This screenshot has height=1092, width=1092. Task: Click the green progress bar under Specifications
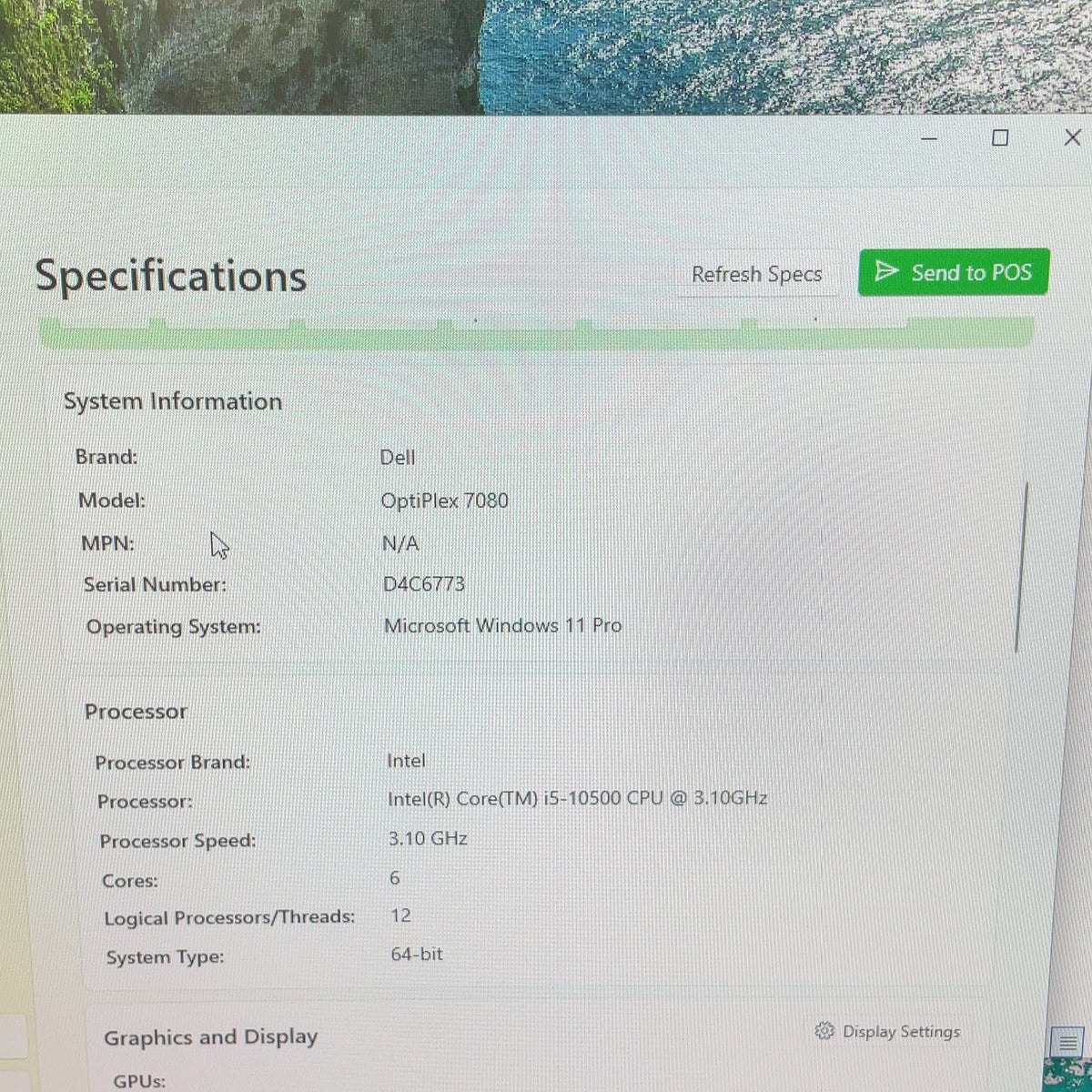click(x=537, y=332)
